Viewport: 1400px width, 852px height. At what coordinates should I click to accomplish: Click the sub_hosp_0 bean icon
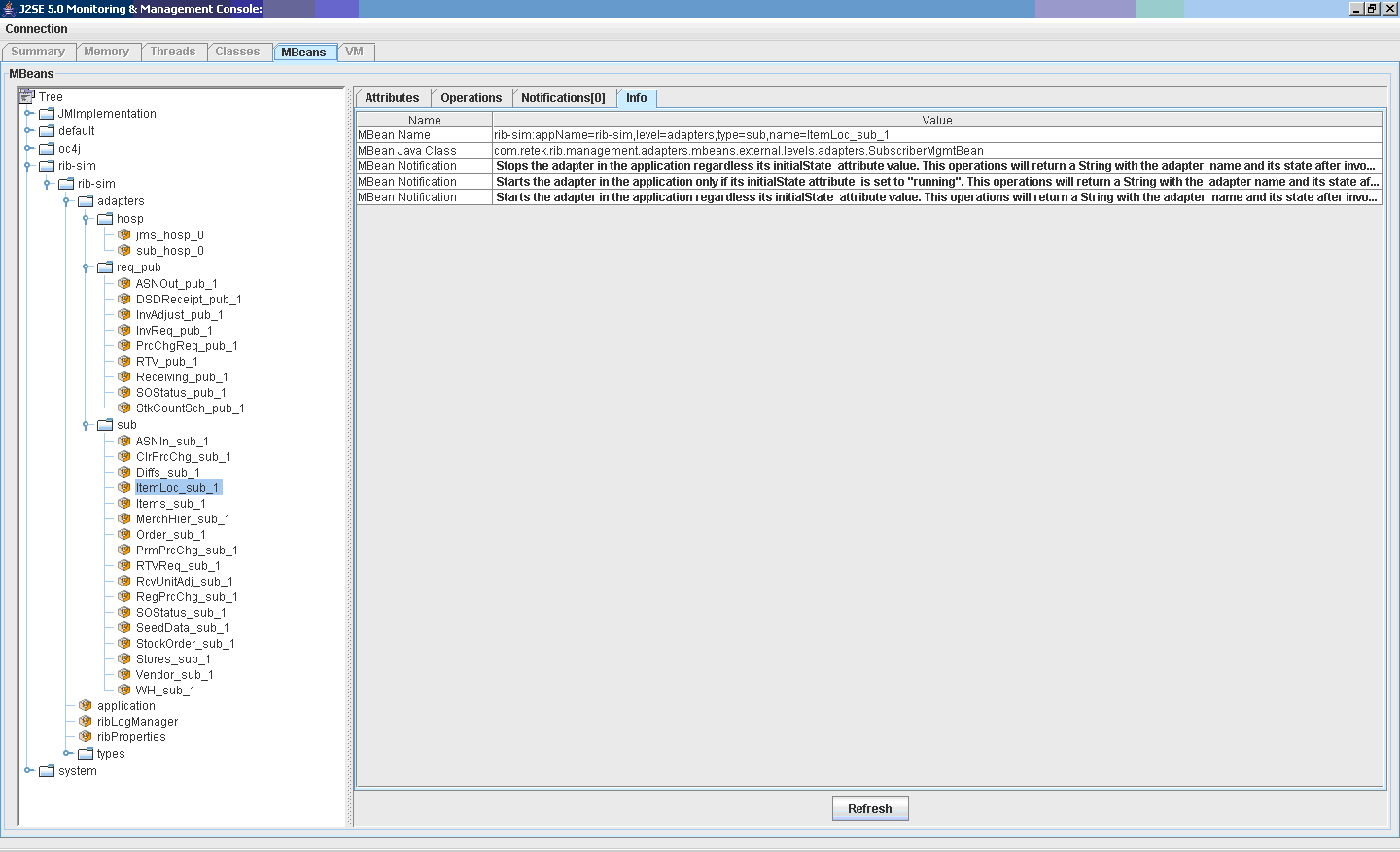(124, 250)
